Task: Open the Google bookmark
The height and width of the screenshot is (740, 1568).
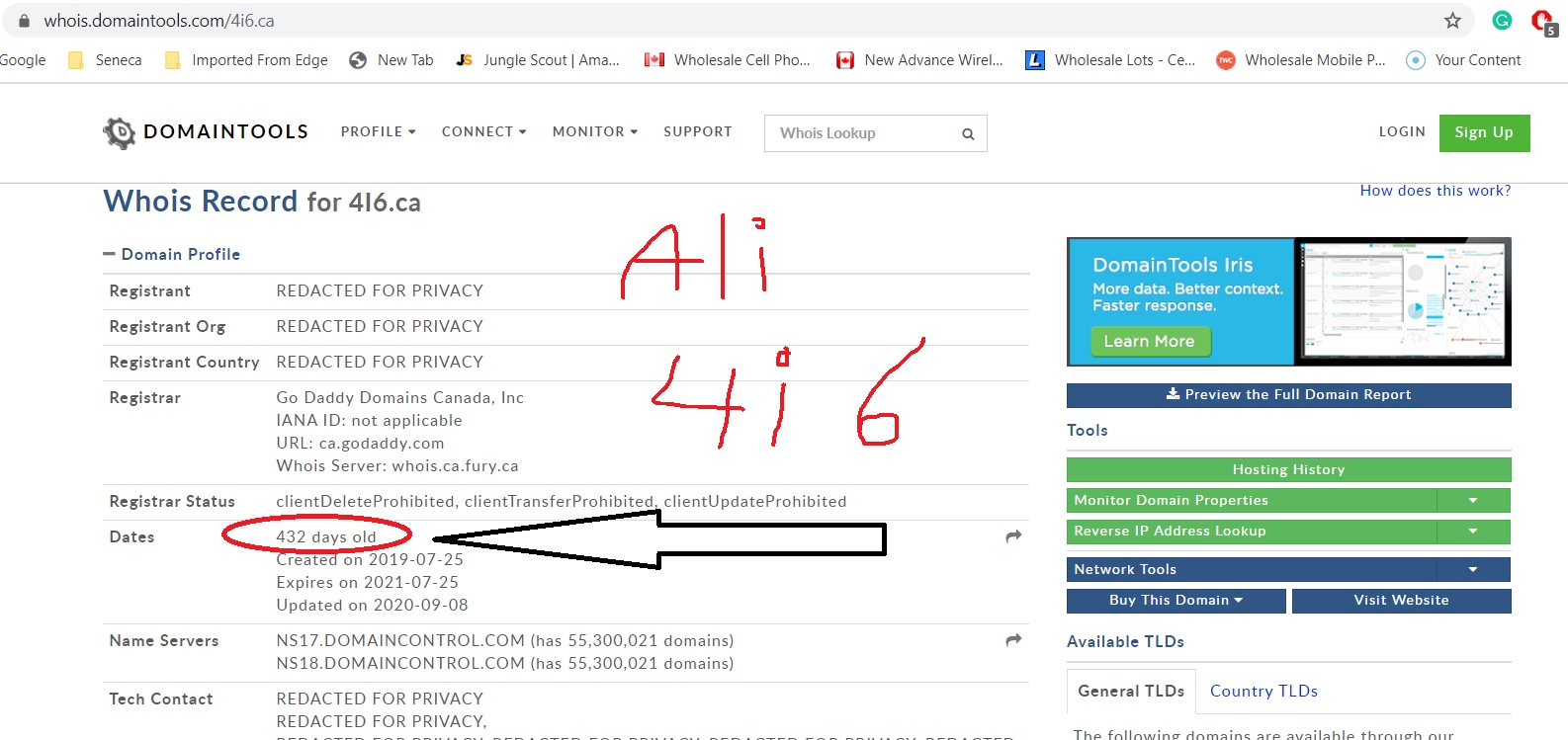Action: pos(23,60)
